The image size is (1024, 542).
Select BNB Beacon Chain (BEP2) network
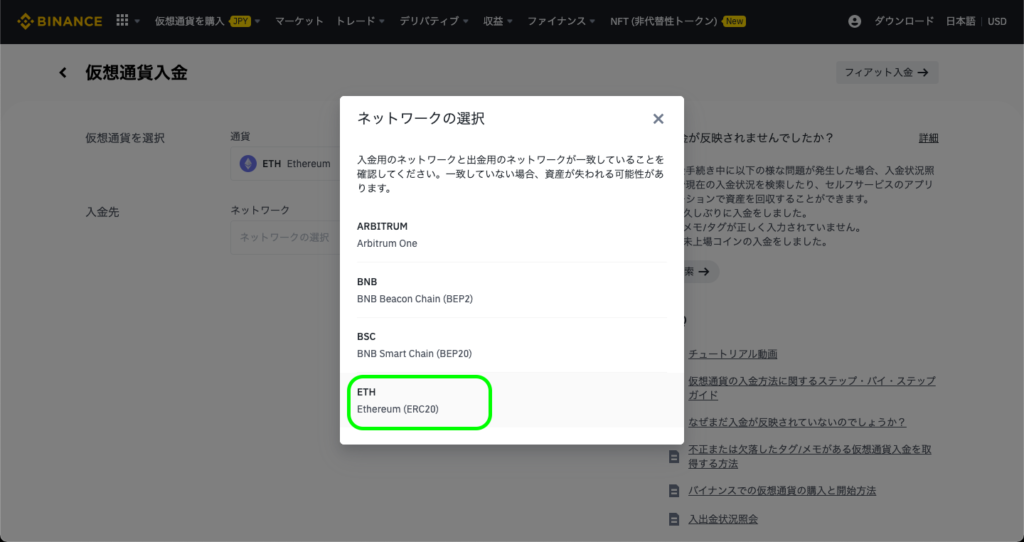pyautogui.click(x=512, y=290)
